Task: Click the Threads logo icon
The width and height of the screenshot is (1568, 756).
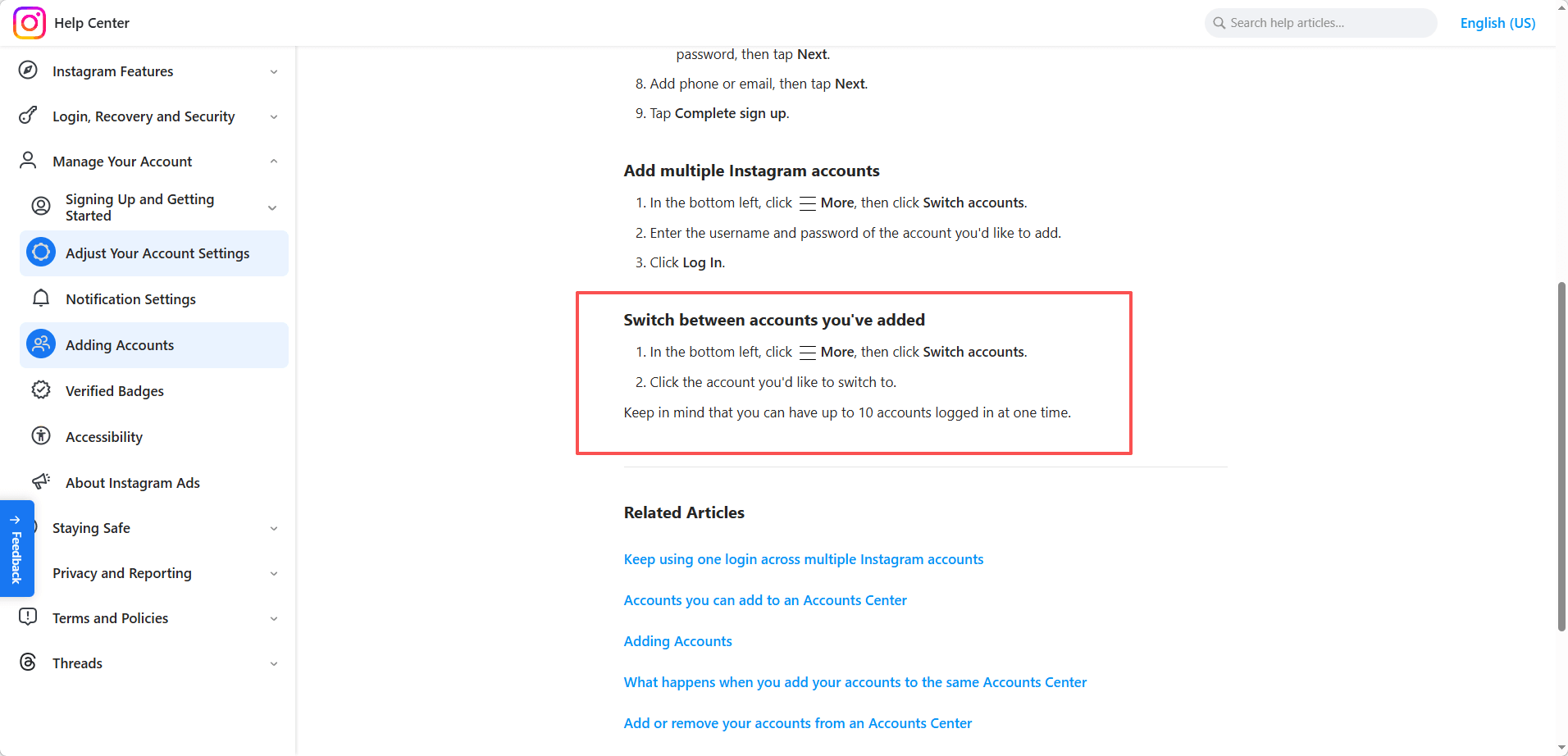Action: point(28,663)
